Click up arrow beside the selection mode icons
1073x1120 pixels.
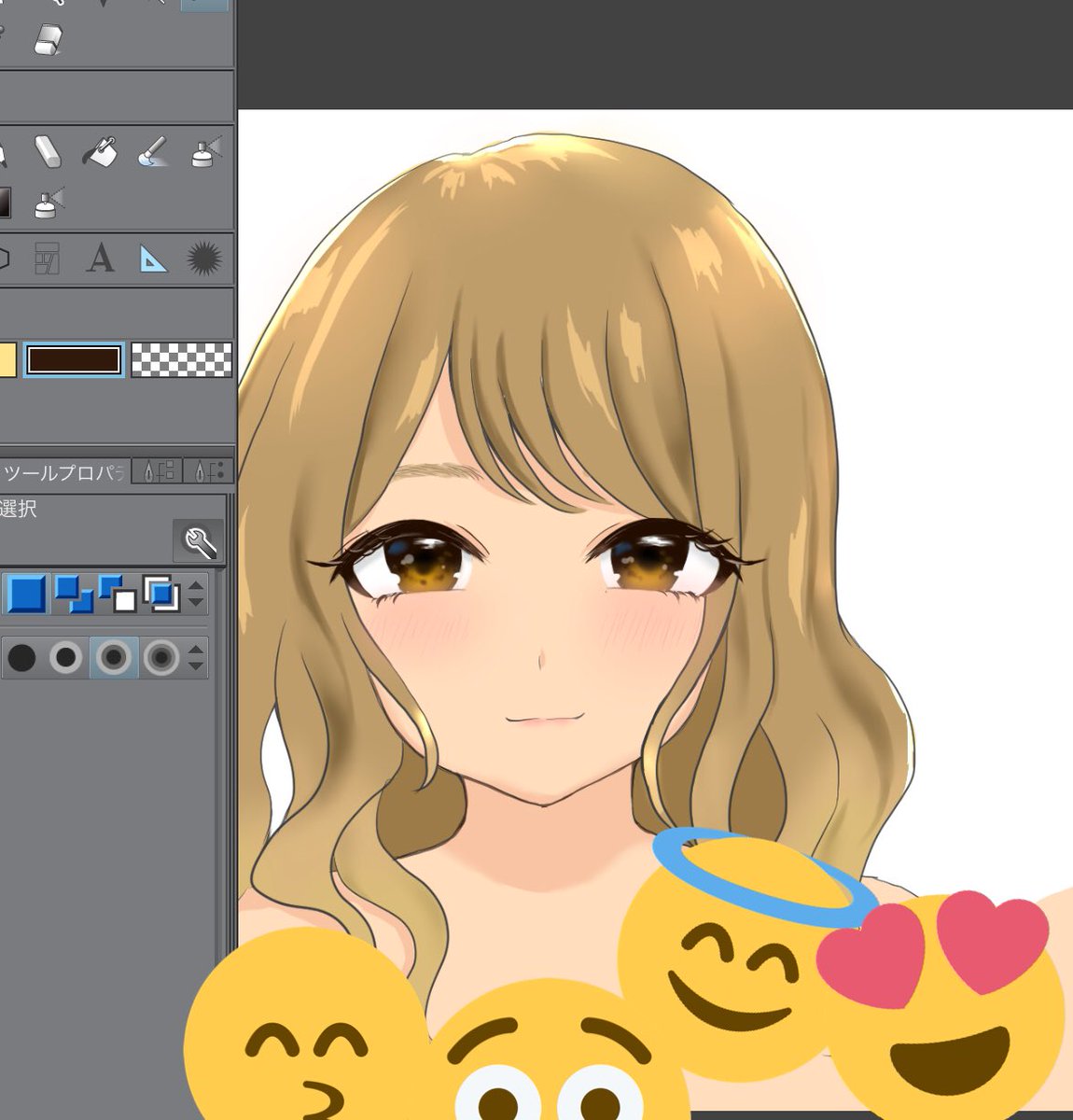pos(196,586)
